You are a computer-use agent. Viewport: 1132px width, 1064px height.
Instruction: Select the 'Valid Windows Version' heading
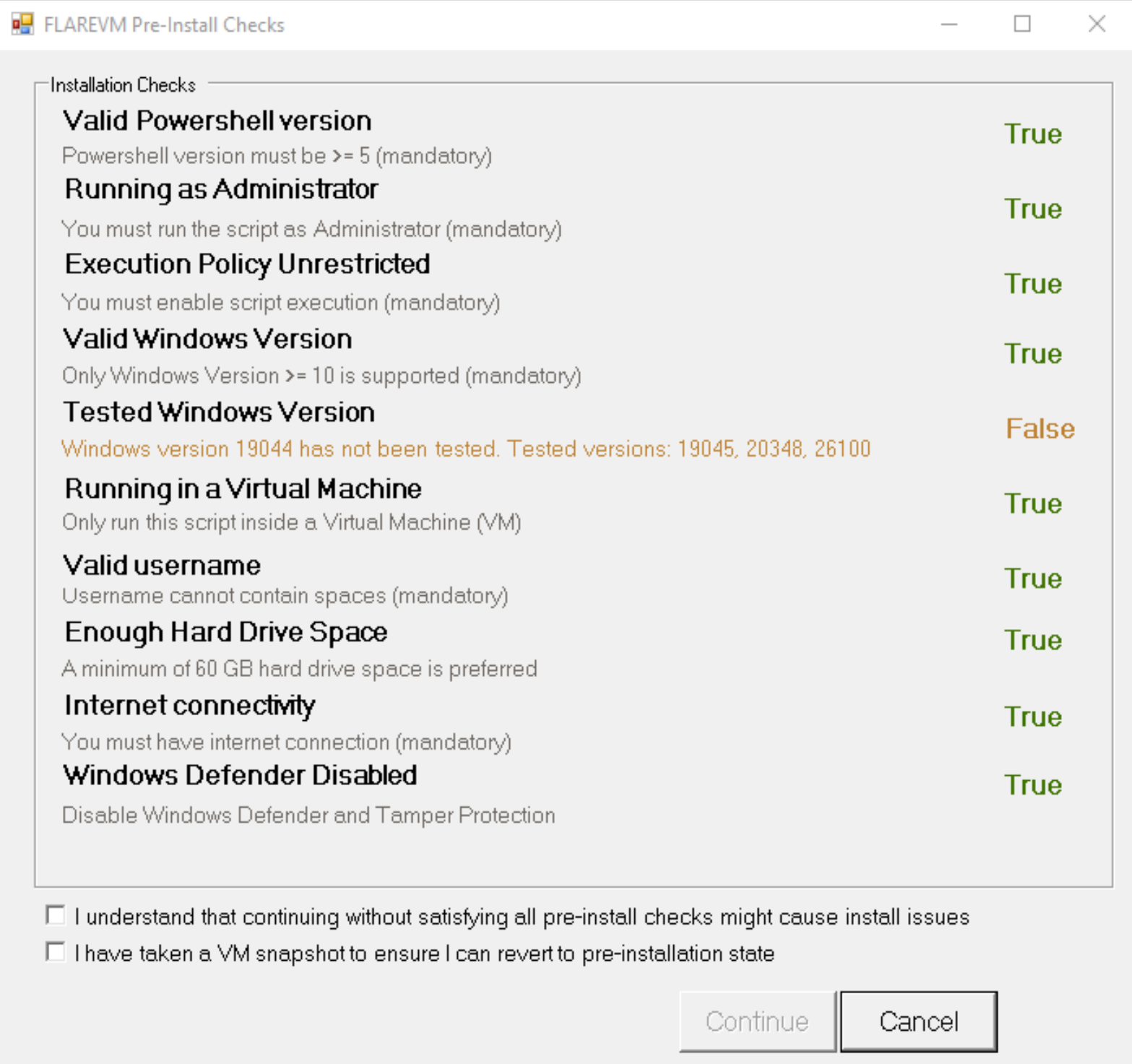click(207, 339)
